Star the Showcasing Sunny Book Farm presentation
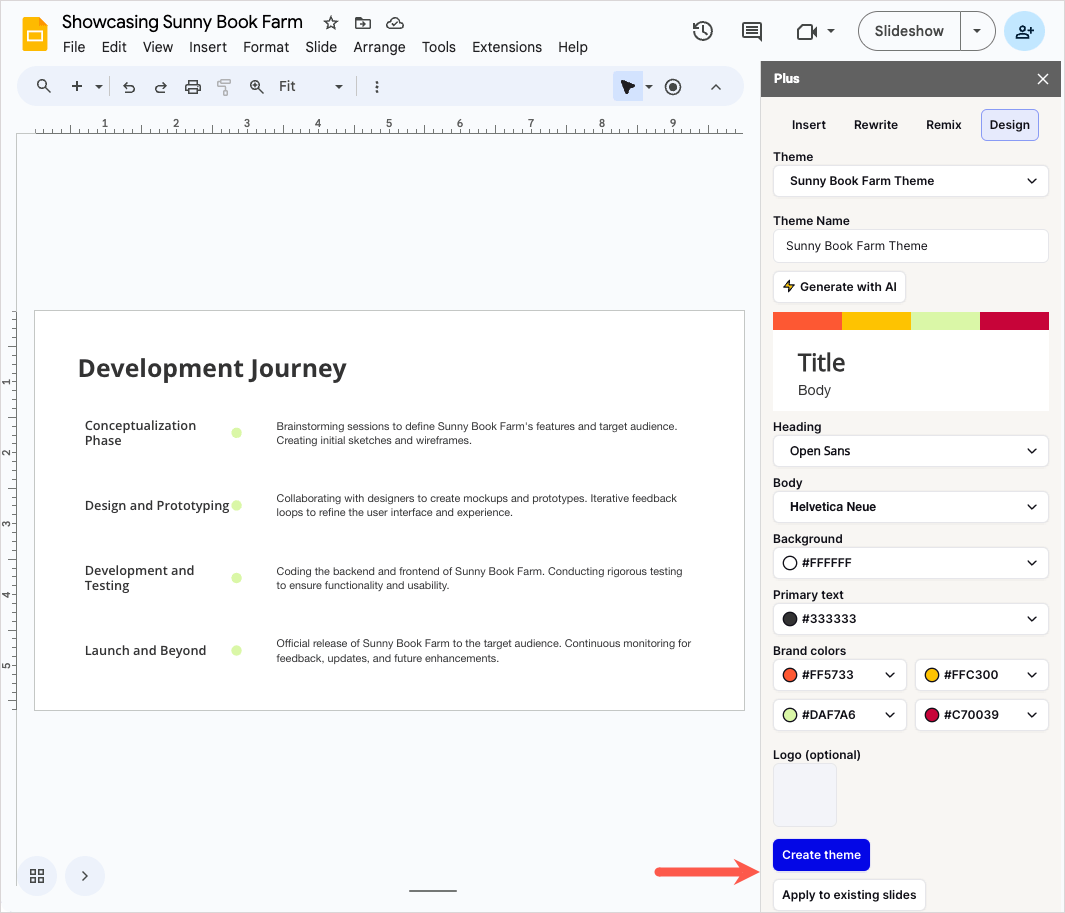The height and width of the screenshot is (913, 1065). coord(331,23)
